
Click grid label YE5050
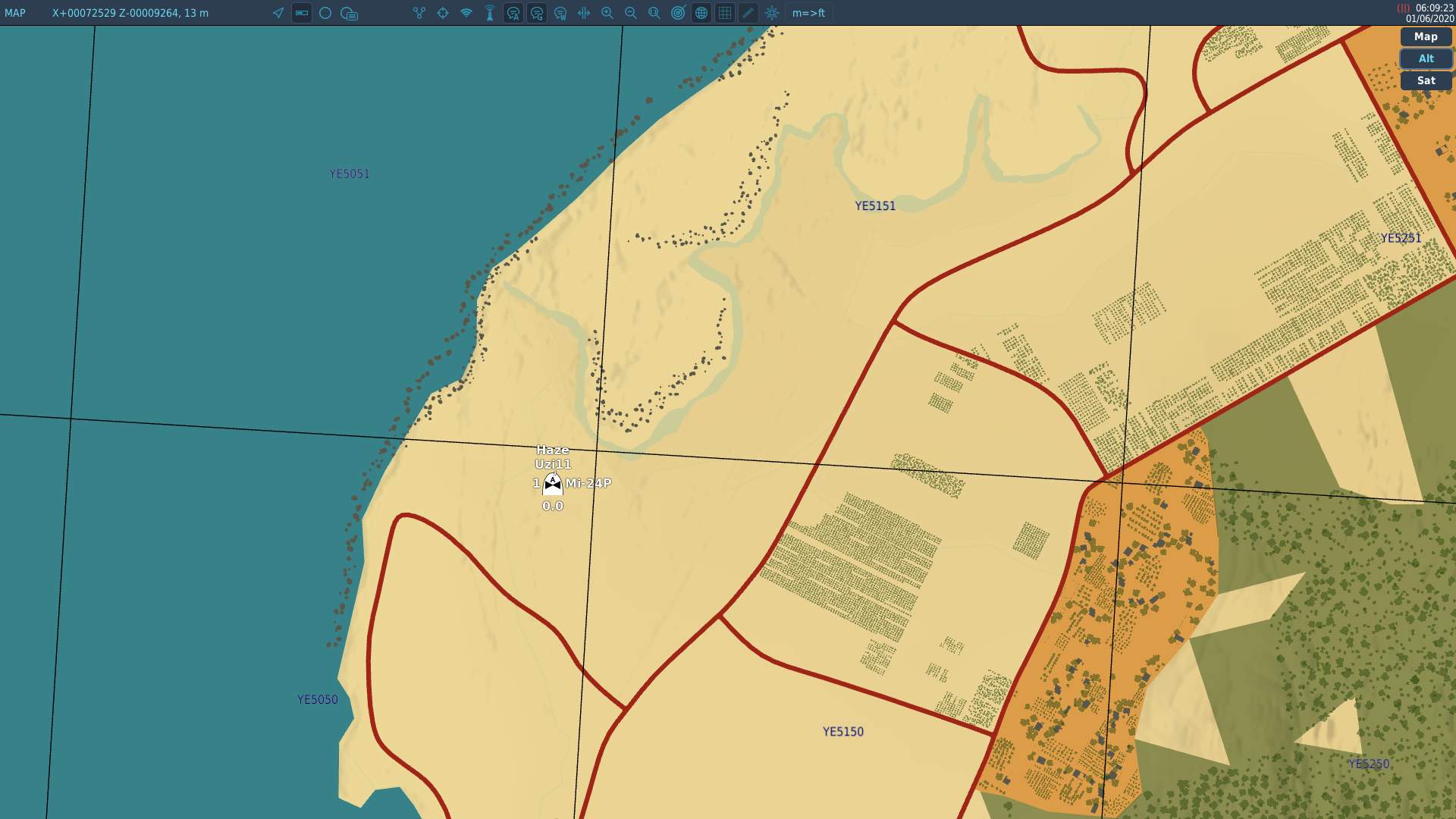click(318, 699)
